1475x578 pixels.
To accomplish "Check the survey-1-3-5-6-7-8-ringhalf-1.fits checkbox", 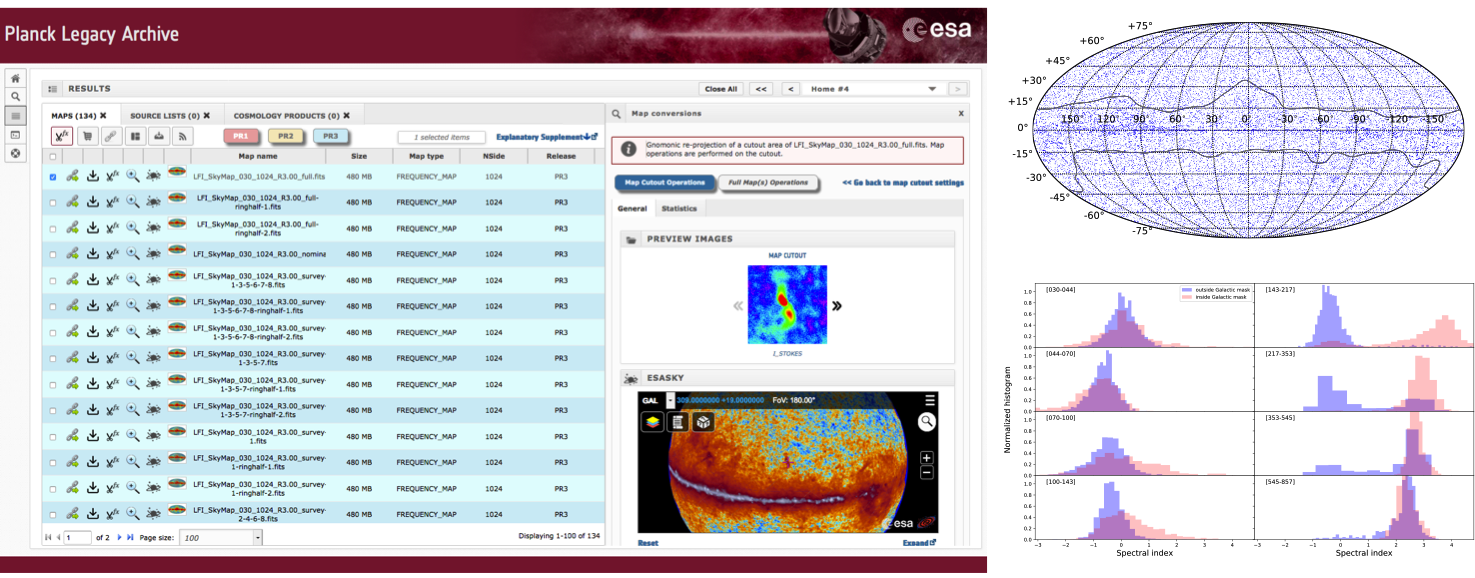I will click(x=52, y=307).
